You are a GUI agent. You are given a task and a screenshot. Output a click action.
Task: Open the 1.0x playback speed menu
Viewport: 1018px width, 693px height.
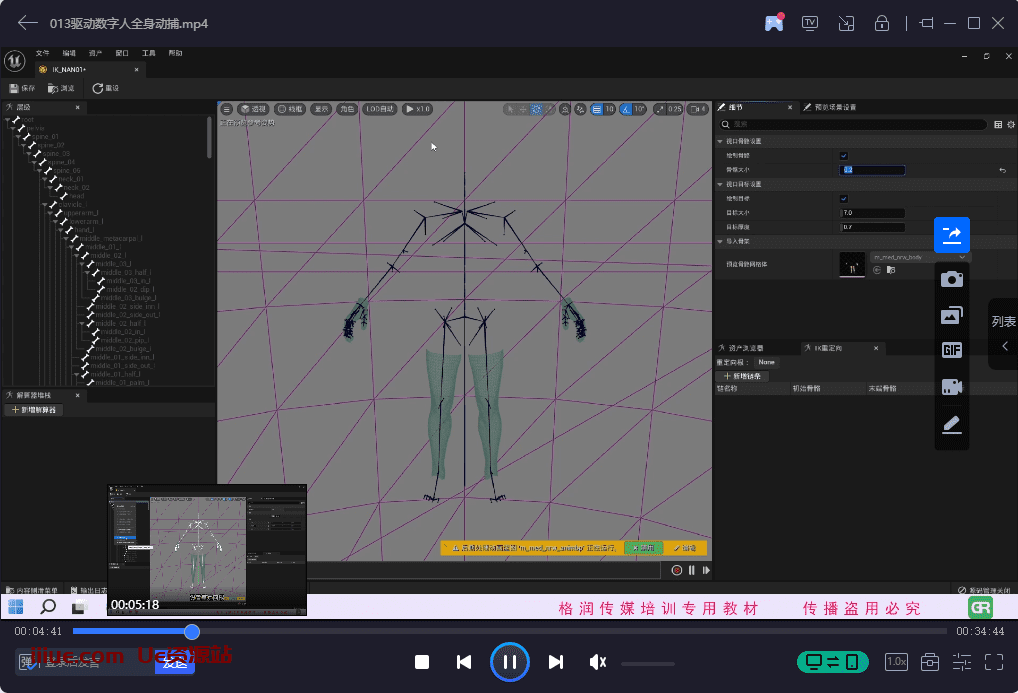[897, 662]
